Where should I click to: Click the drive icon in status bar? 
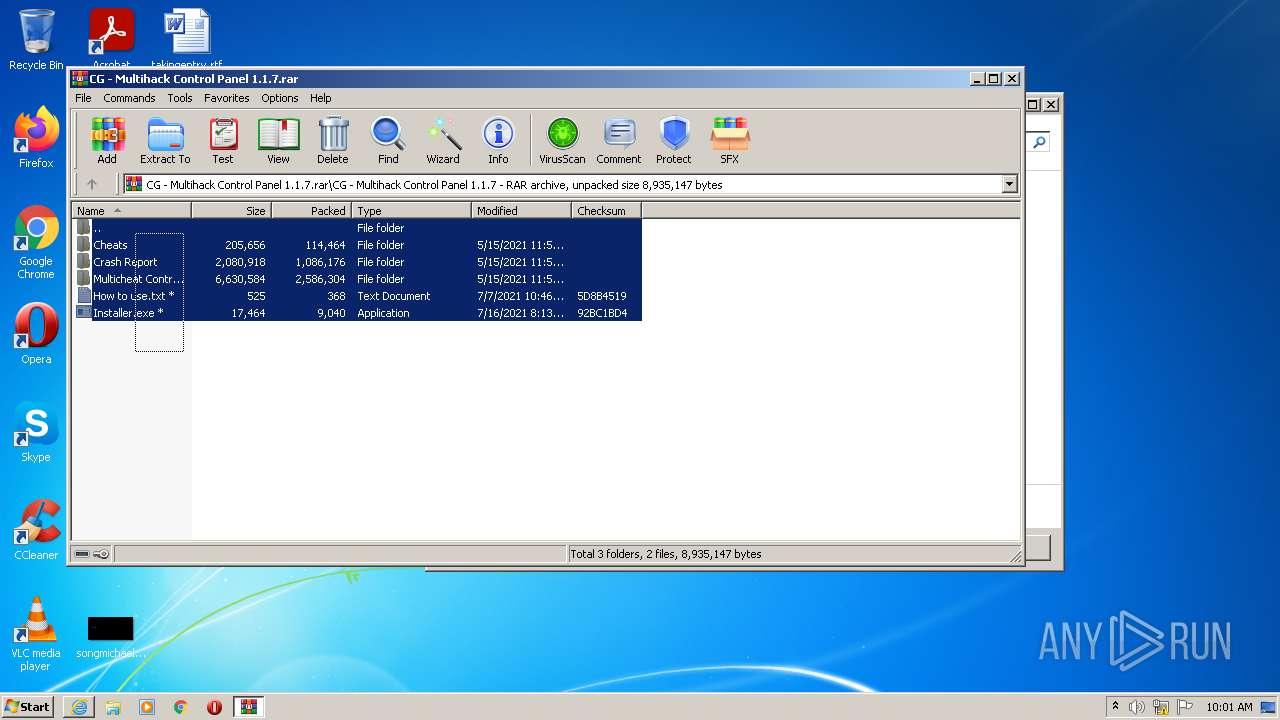(82, 554)
